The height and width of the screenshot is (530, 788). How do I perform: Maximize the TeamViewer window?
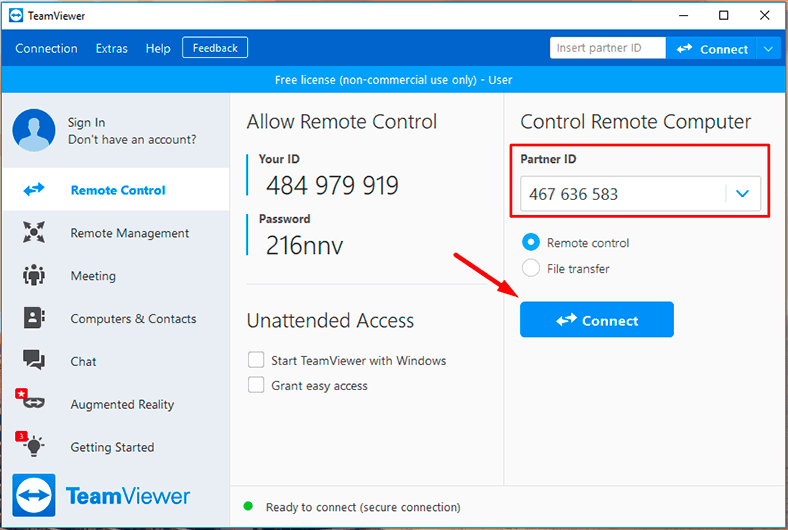(x=724, y=16)
